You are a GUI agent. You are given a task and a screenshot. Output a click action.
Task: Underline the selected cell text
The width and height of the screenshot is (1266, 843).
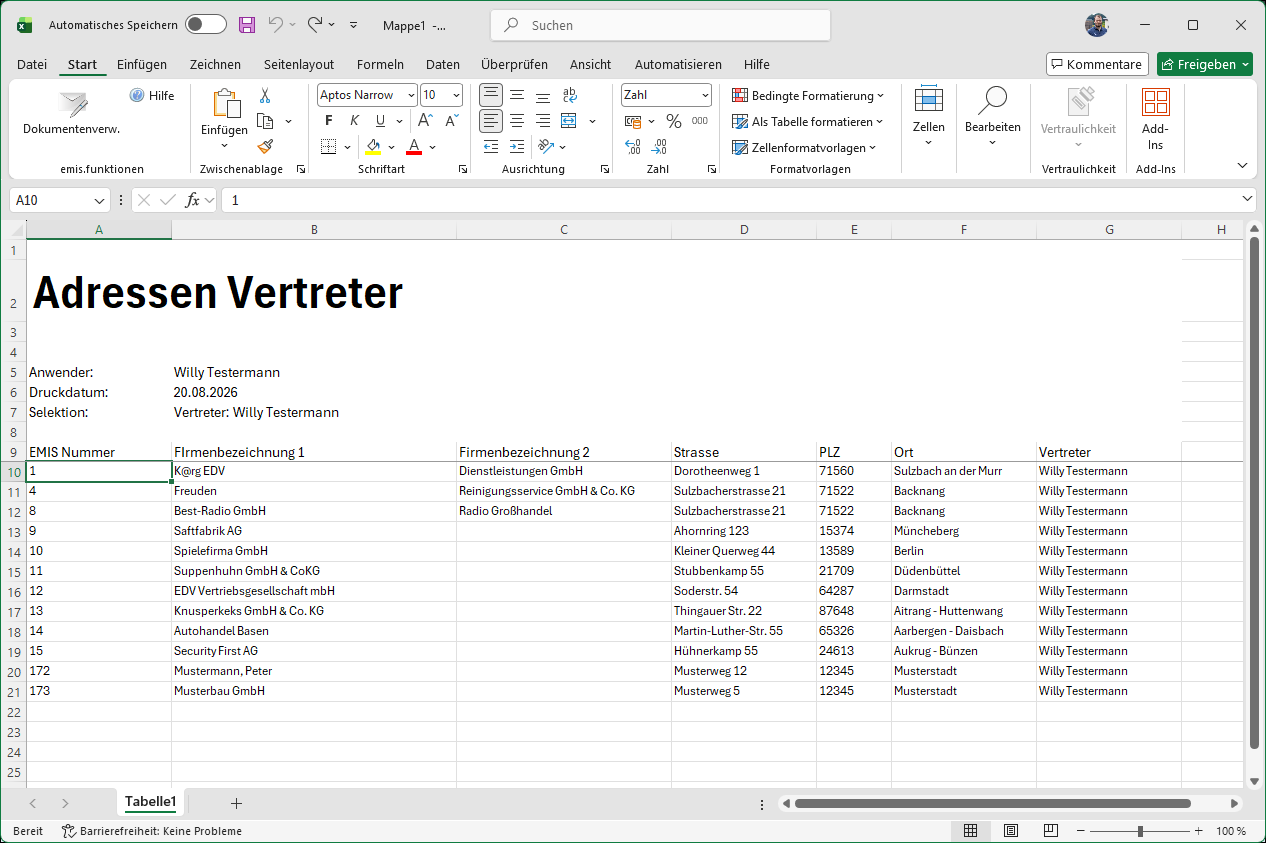coord(380,121)
